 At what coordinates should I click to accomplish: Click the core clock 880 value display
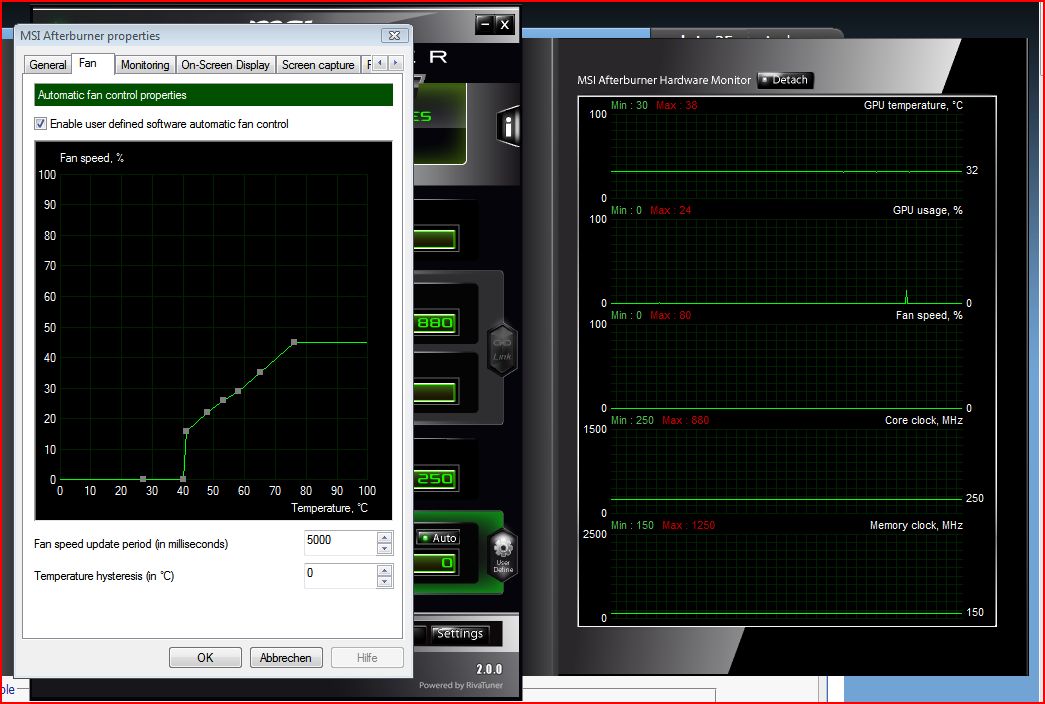435,323
